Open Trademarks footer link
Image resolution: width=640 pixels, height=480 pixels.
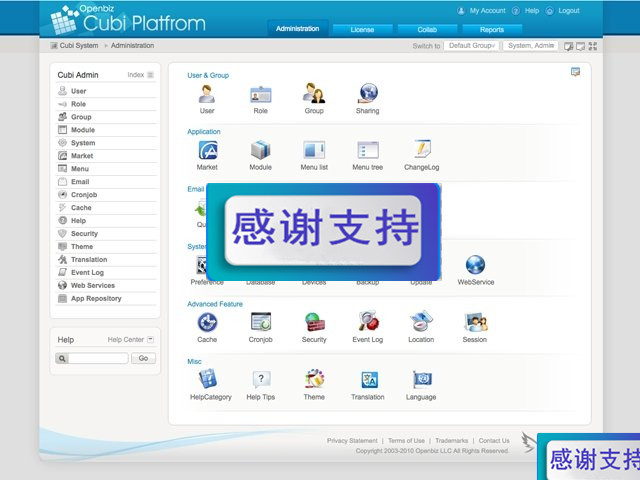[451, 440]
